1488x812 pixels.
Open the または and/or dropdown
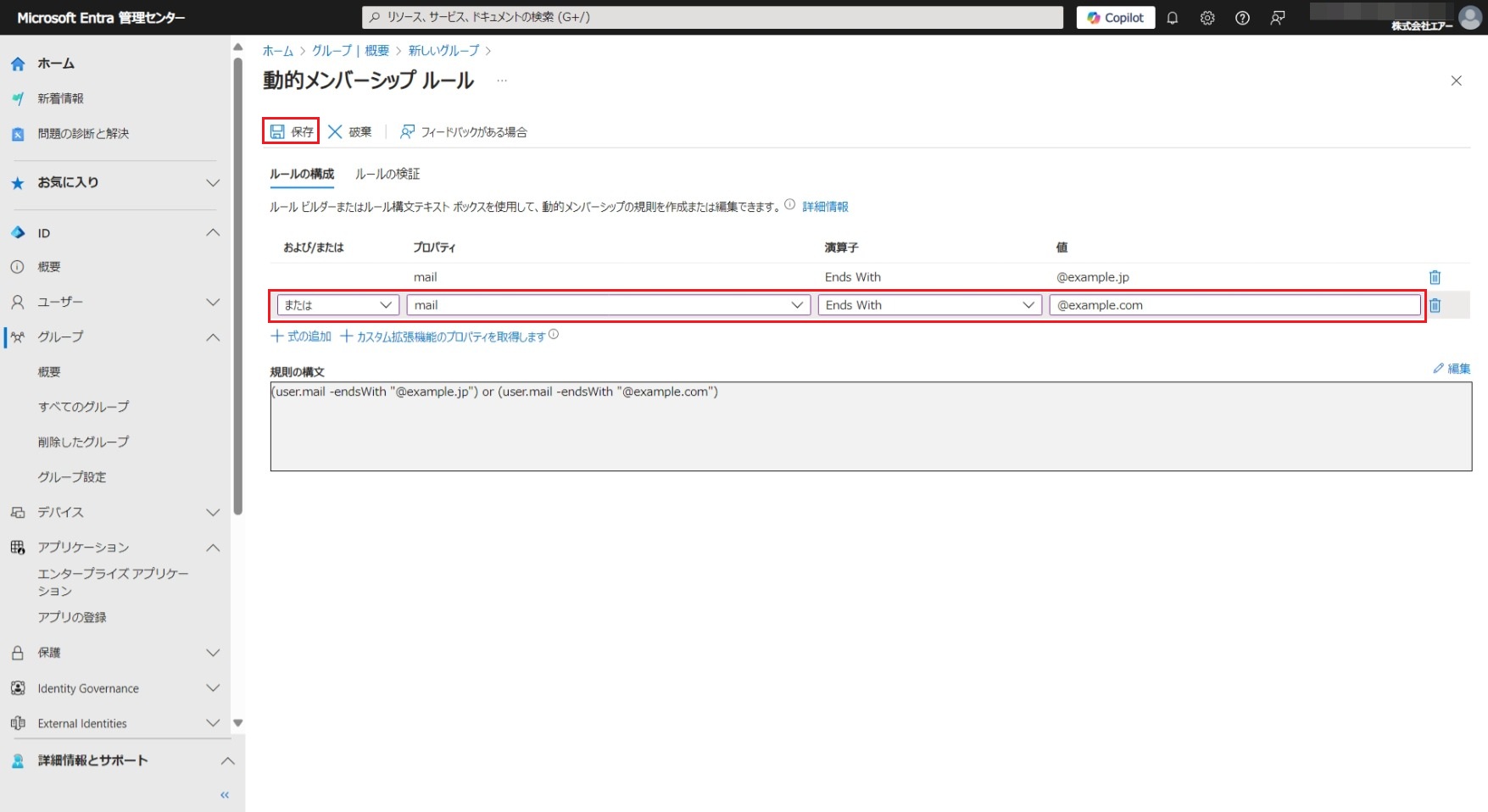tap(337, 305)
